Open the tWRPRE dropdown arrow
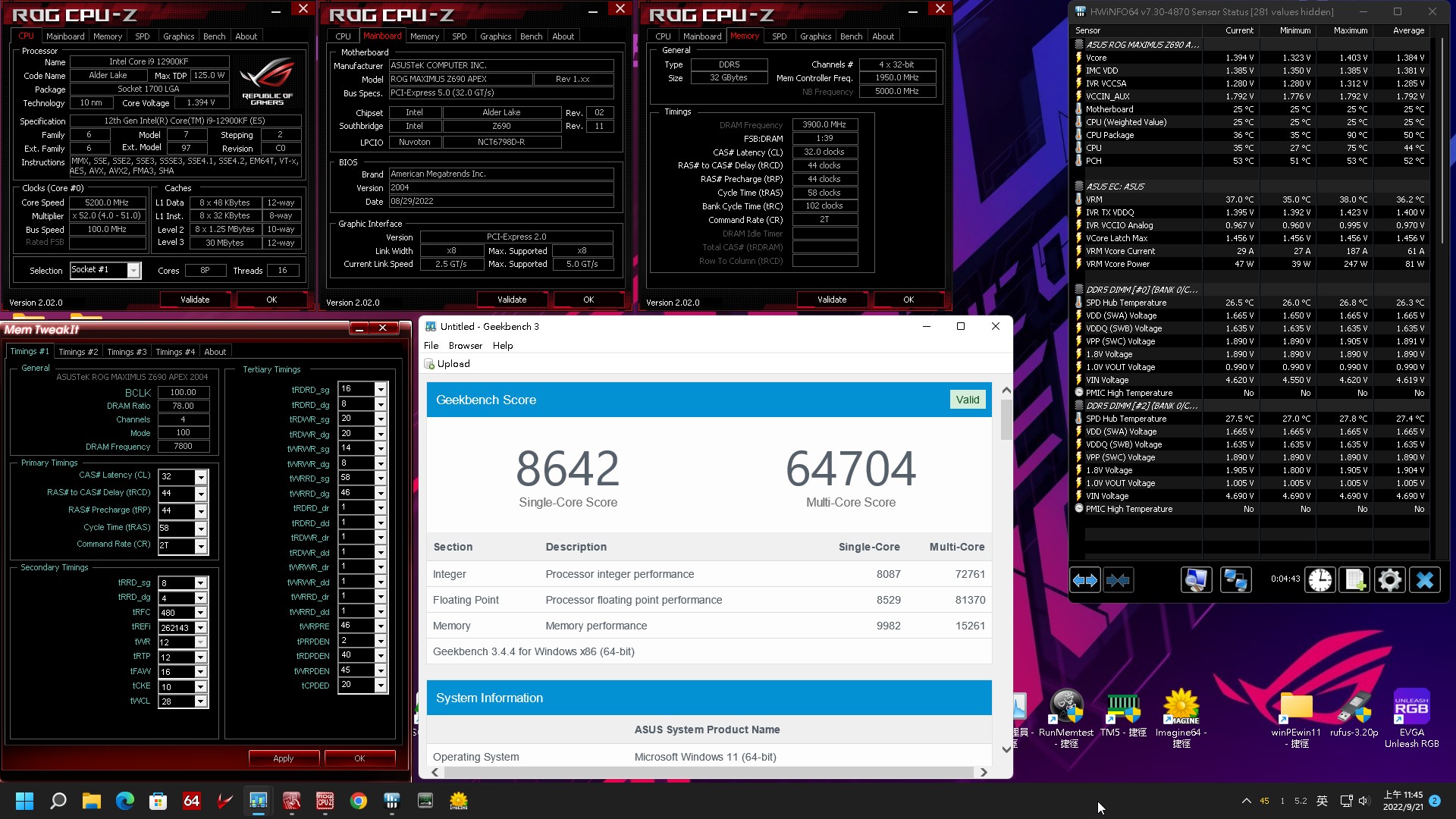This screenshot has width=1456, height=819. click(381, 626)
